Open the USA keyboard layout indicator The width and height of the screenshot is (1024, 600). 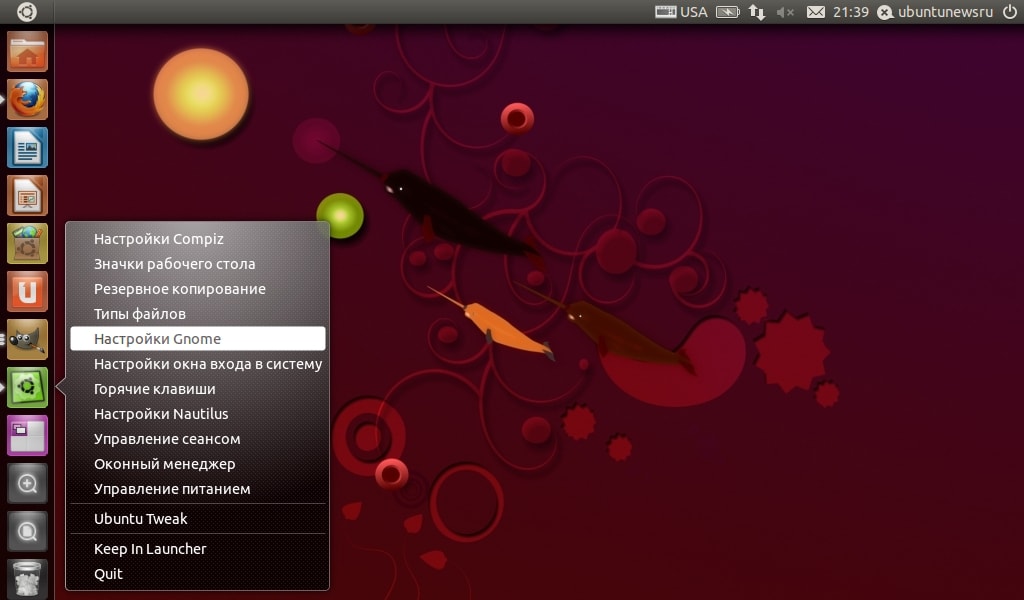pyautogui.click(x=681, y=12)
